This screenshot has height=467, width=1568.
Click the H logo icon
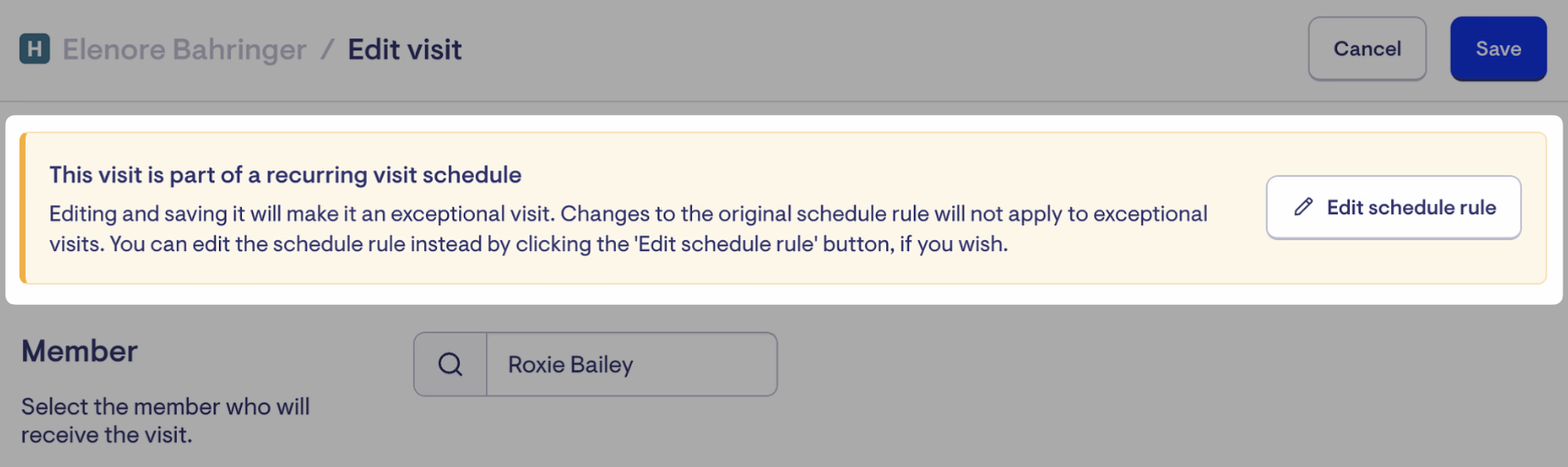(x=35, y=49)
